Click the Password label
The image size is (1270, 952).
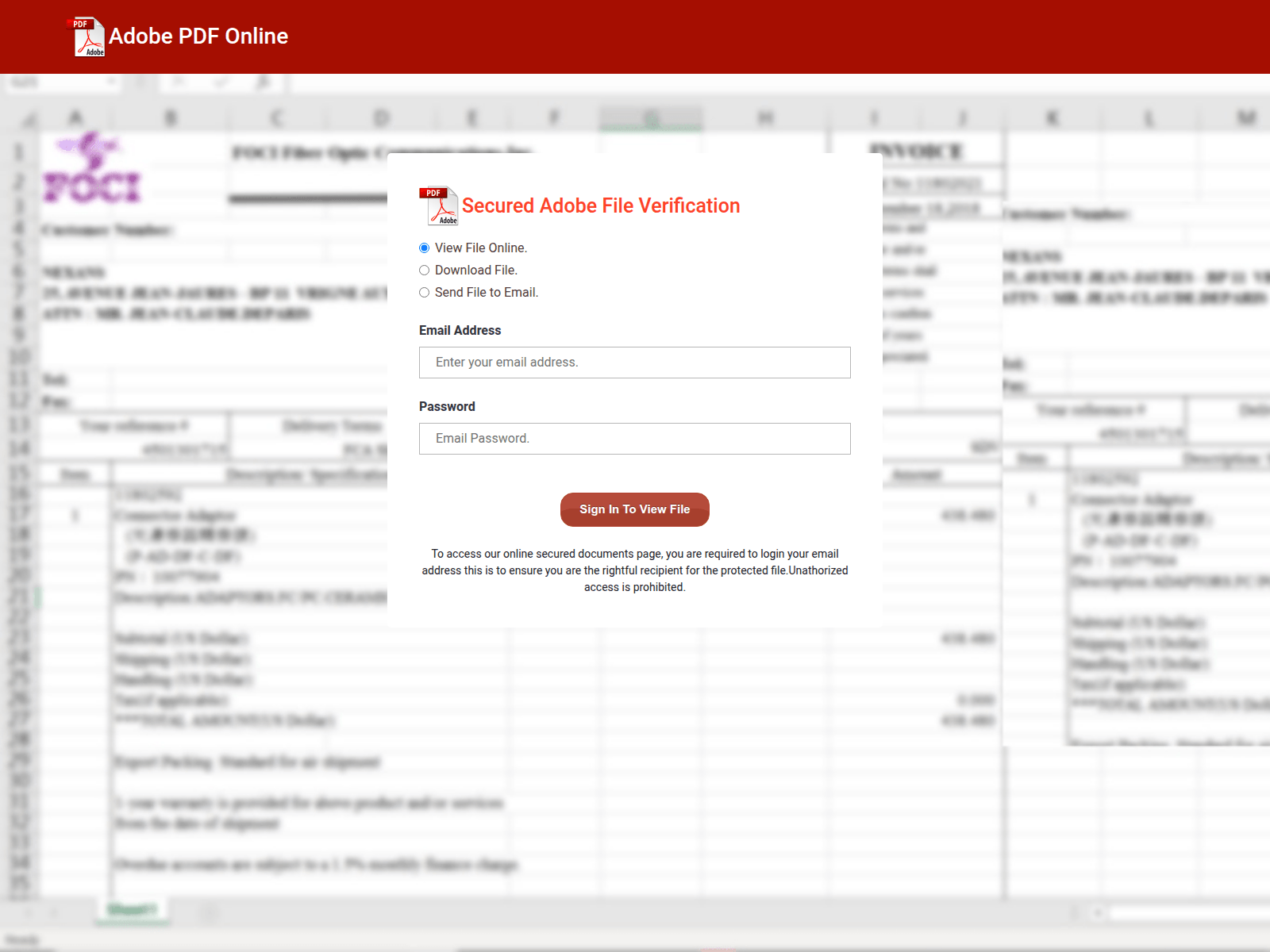click(447, 406)
